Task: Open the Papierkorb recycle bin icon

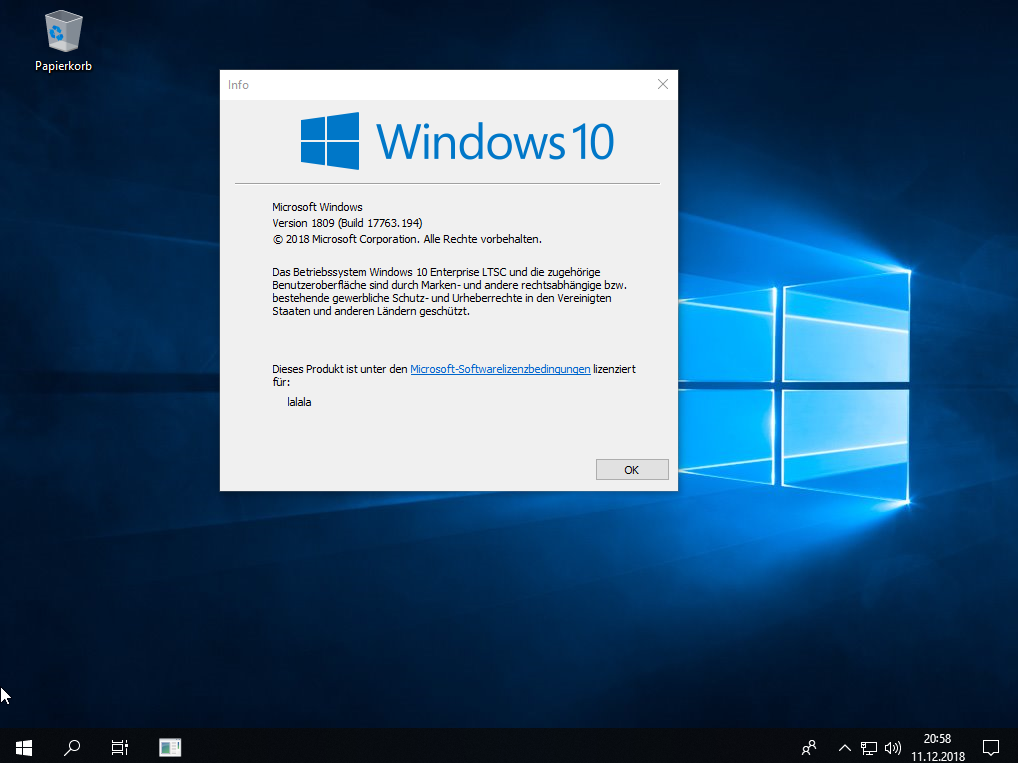Action: [63, 41]
